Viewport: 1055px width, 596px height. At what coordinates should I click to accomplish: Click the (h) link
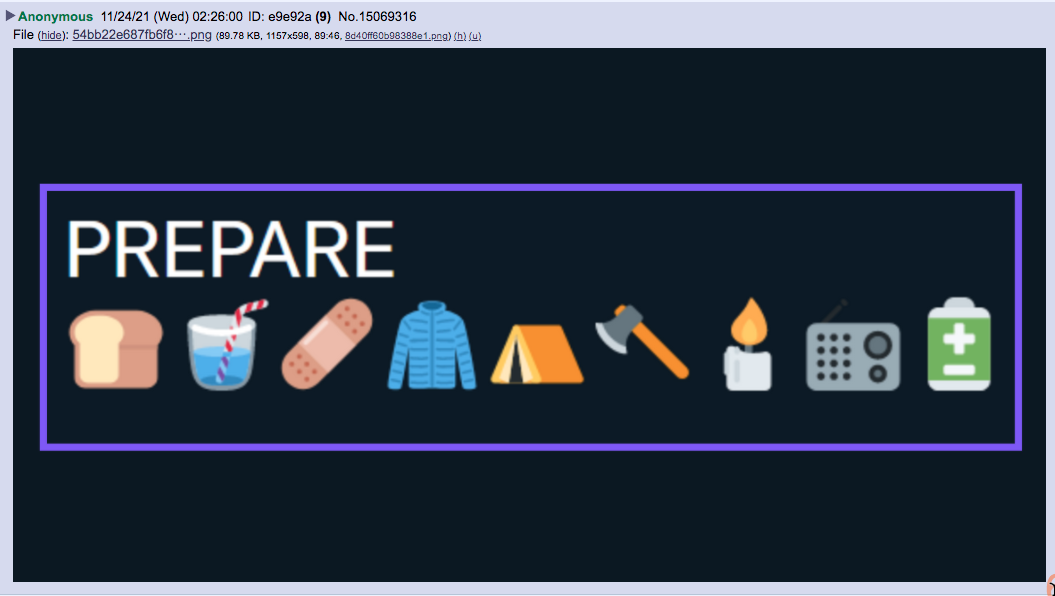(460, 36)
